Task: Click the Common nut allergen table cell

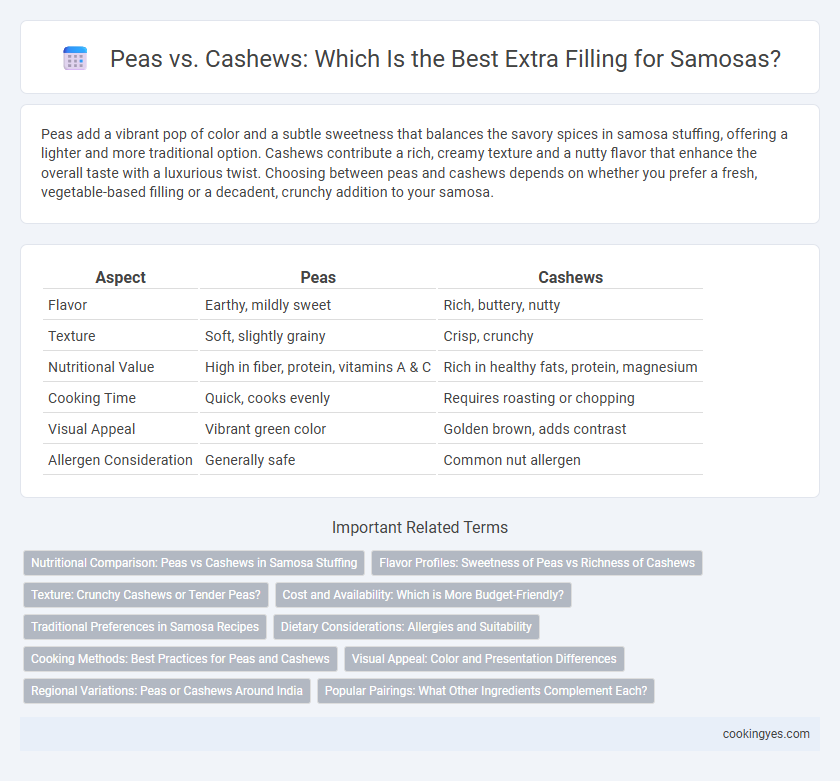Action: [x=512, y=460]
